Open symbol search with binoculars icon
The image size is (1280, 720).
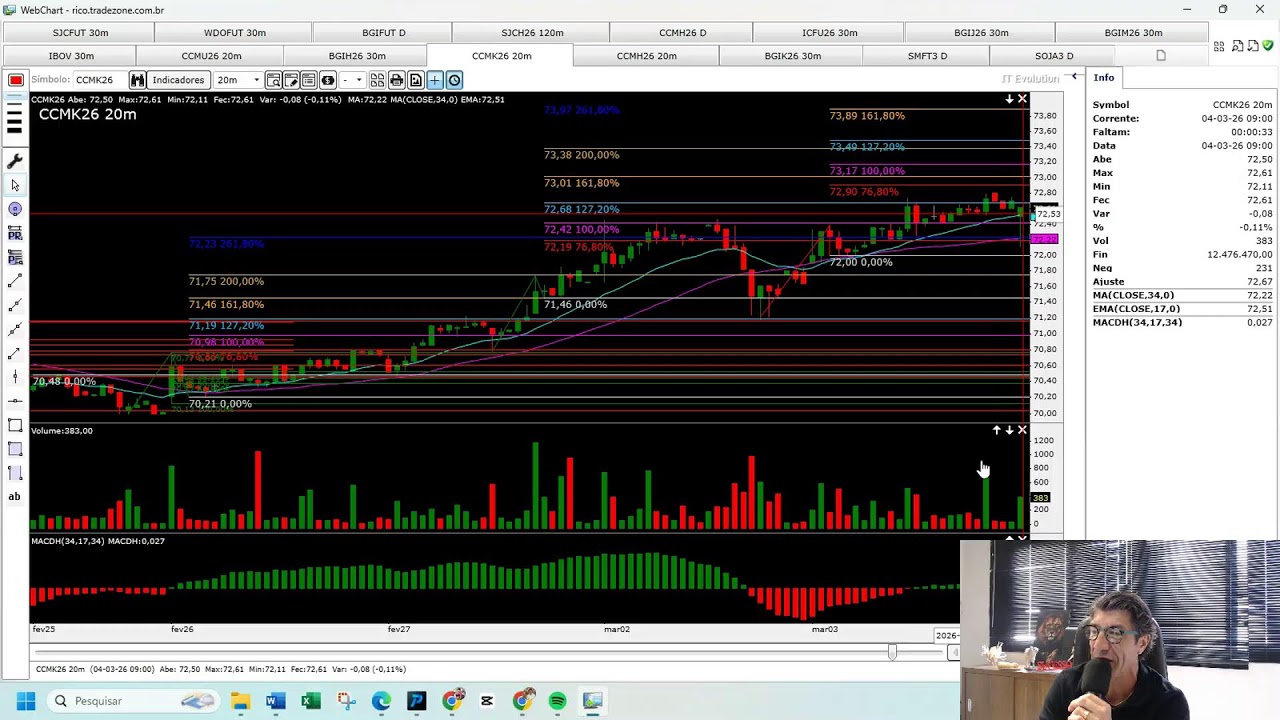point(137,80)
